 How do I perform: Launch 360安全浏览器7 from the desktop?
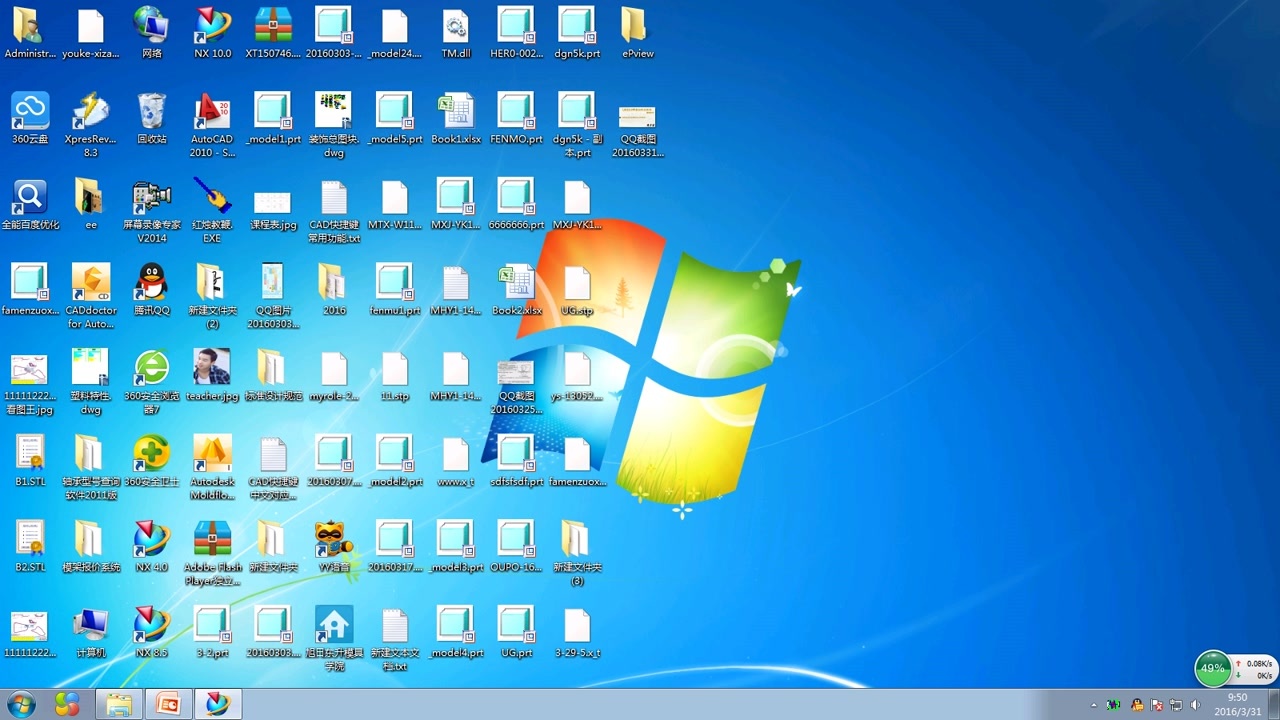[x=151, y=382]
